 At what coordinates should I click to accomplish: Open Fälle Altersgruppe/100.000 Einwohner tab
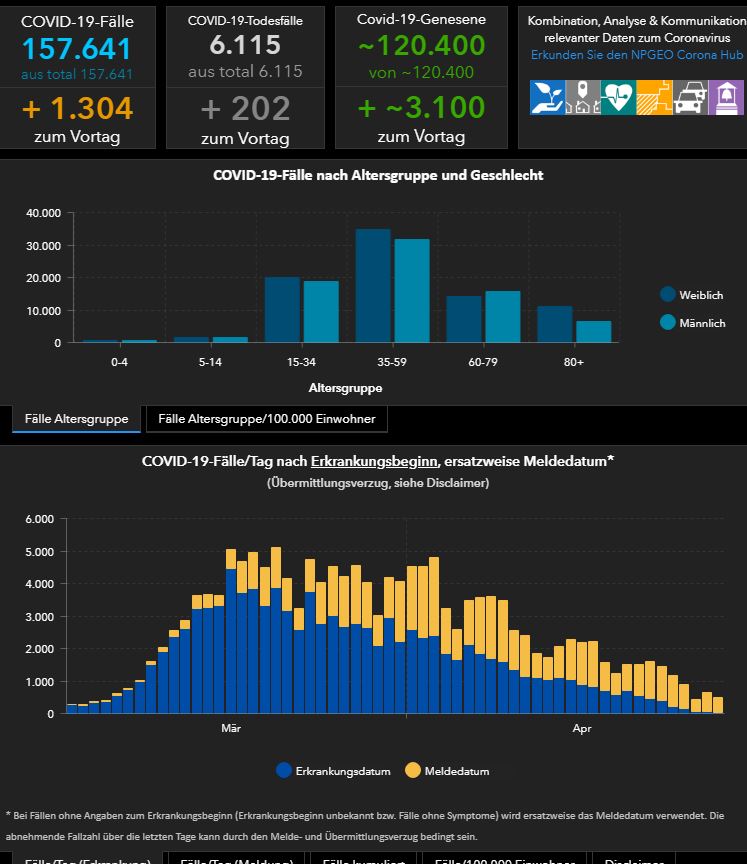coord(266,419)
